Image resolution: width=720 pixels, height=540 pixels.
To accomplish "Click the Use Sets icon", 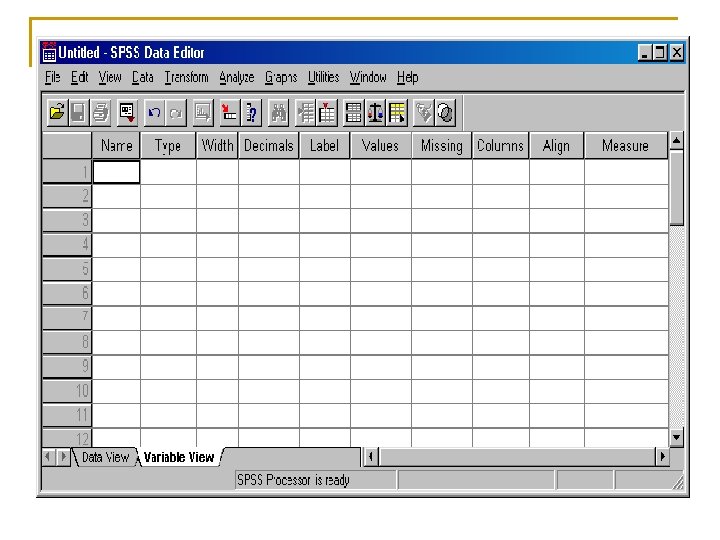I will 445,112.
